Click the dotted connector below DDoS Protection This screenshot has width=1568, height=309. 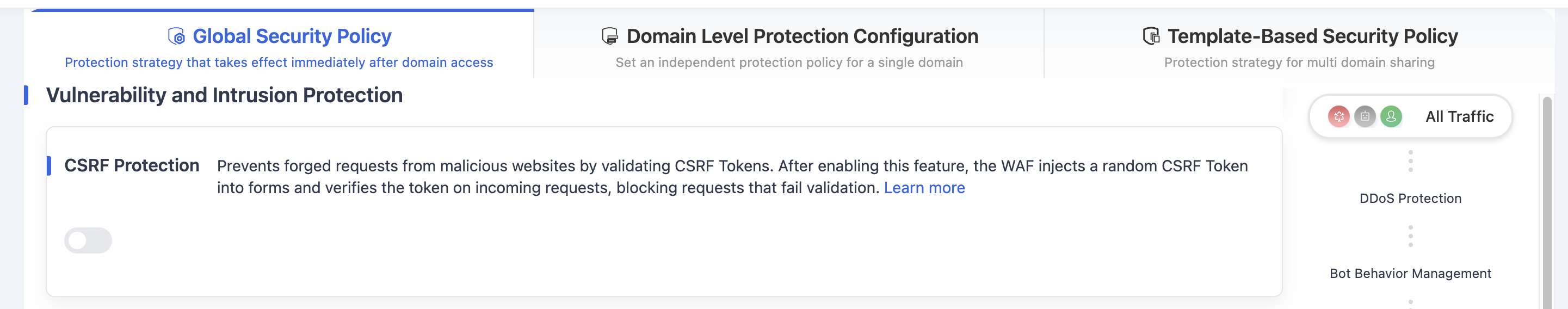click(x=1410, y=236)
